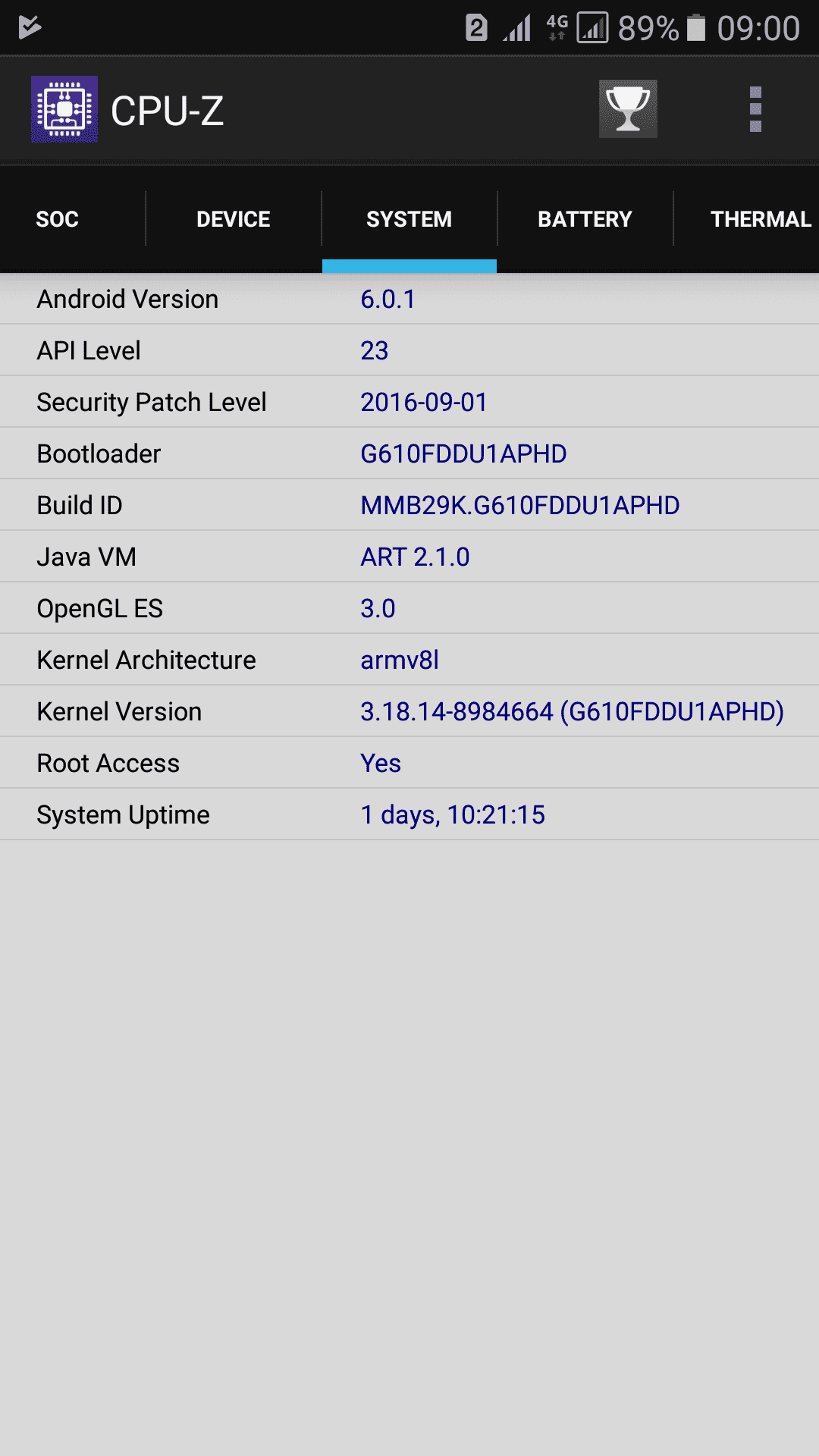Image resolution: width=819 pixels, height=1456 pixels.
Task: Select the Android Version label
Action: 127,299
